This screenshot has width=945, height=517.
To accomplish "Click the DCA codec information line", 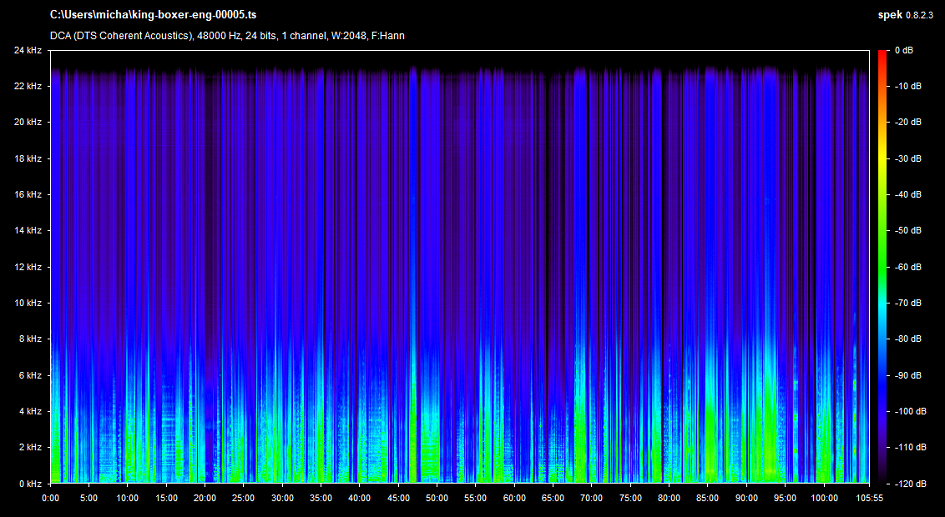I will pyautogui.click(x=227, y=36).
